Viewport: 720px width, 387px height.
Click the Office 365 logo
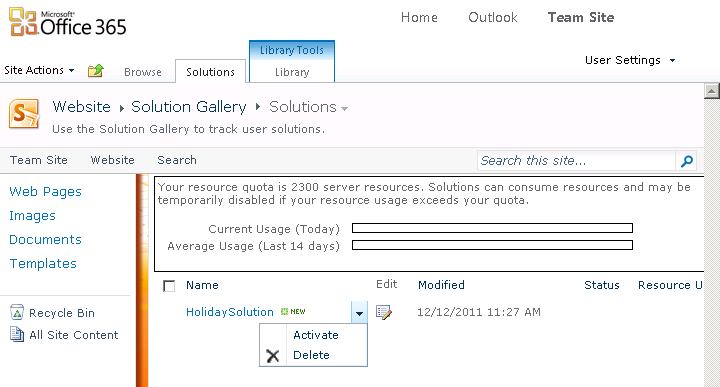[x=68, y=22]
